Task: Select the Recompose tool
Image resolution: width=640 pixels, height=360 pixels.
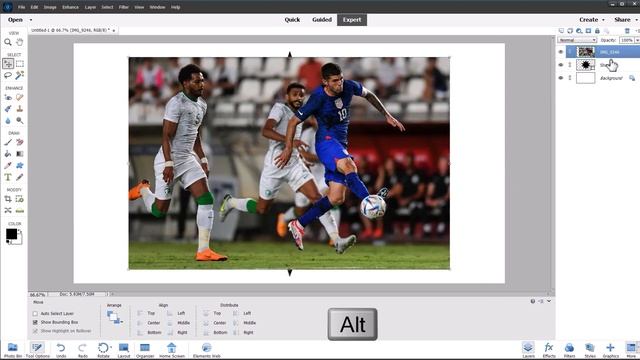Action: (x=20, y=199)
